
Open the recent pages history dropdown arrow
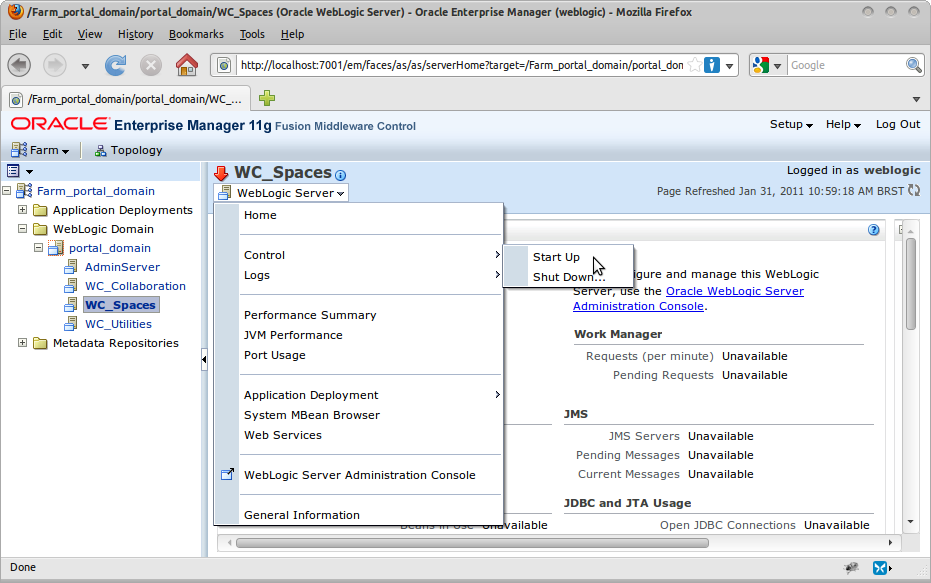(85, 66)
